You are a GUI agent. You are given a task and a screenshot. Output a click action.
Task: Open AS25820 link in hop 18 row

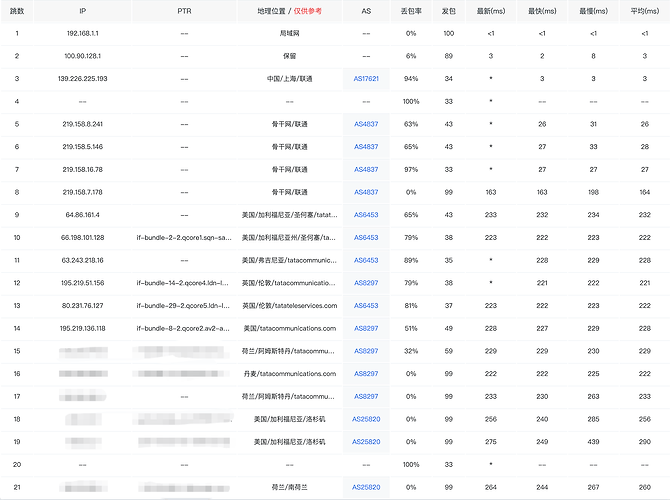click(x=366, y=419)
